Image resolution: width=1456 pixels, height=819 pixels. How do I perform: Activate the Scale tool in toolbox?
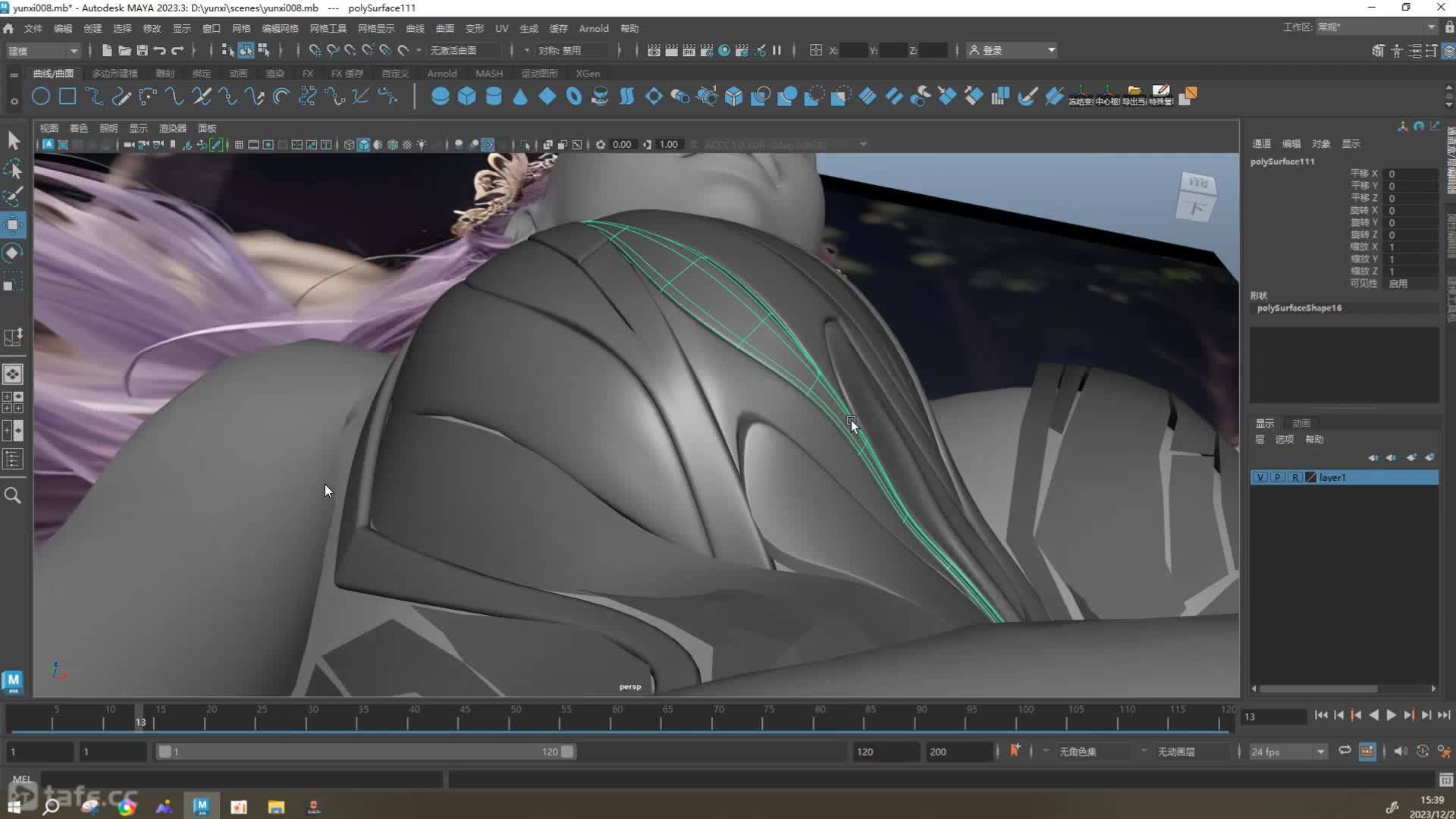[14, 281]
